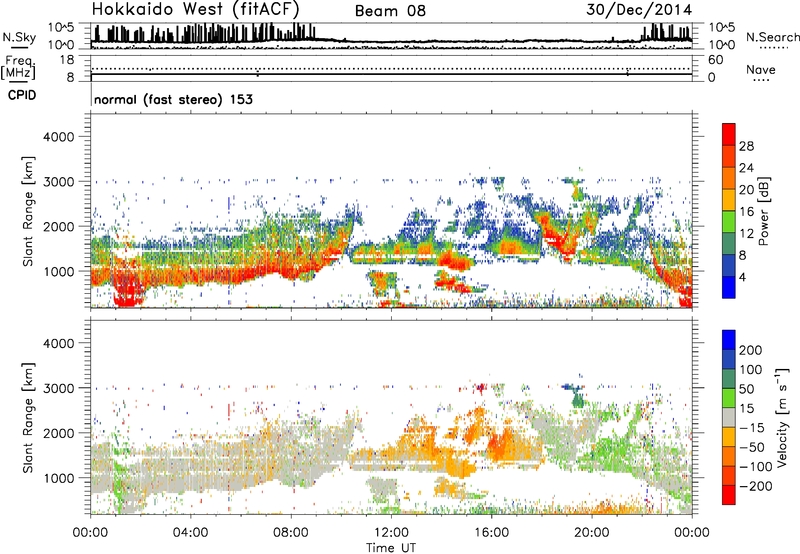Click inside the Power range-time plot panel

click(x=391, y=211)
